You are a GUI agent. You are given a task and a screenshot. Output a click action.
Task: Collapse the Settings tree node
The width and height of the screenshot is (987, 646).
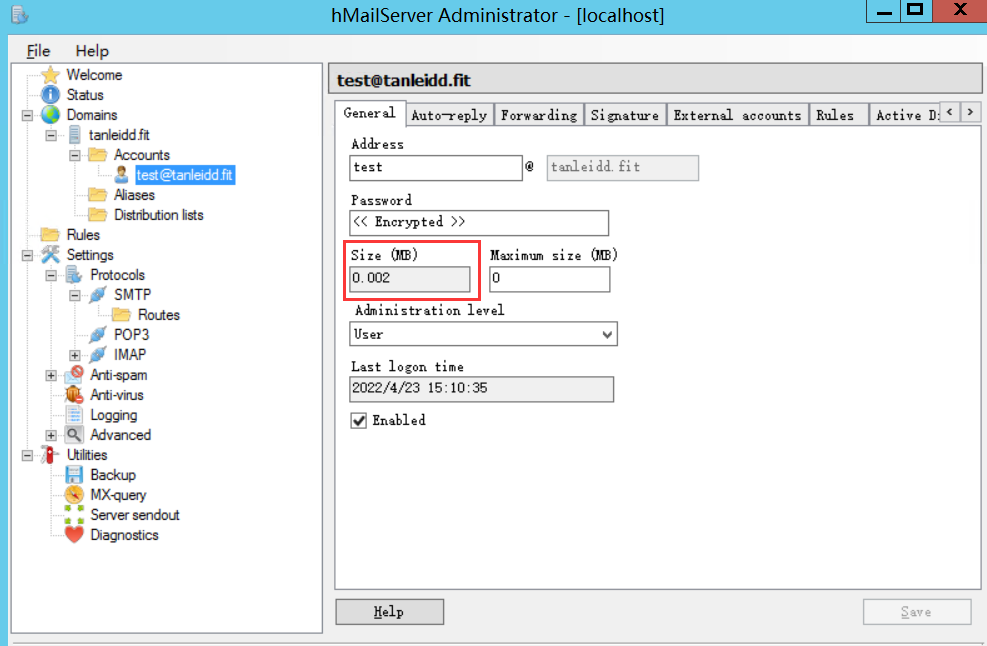tap(27, 255)
